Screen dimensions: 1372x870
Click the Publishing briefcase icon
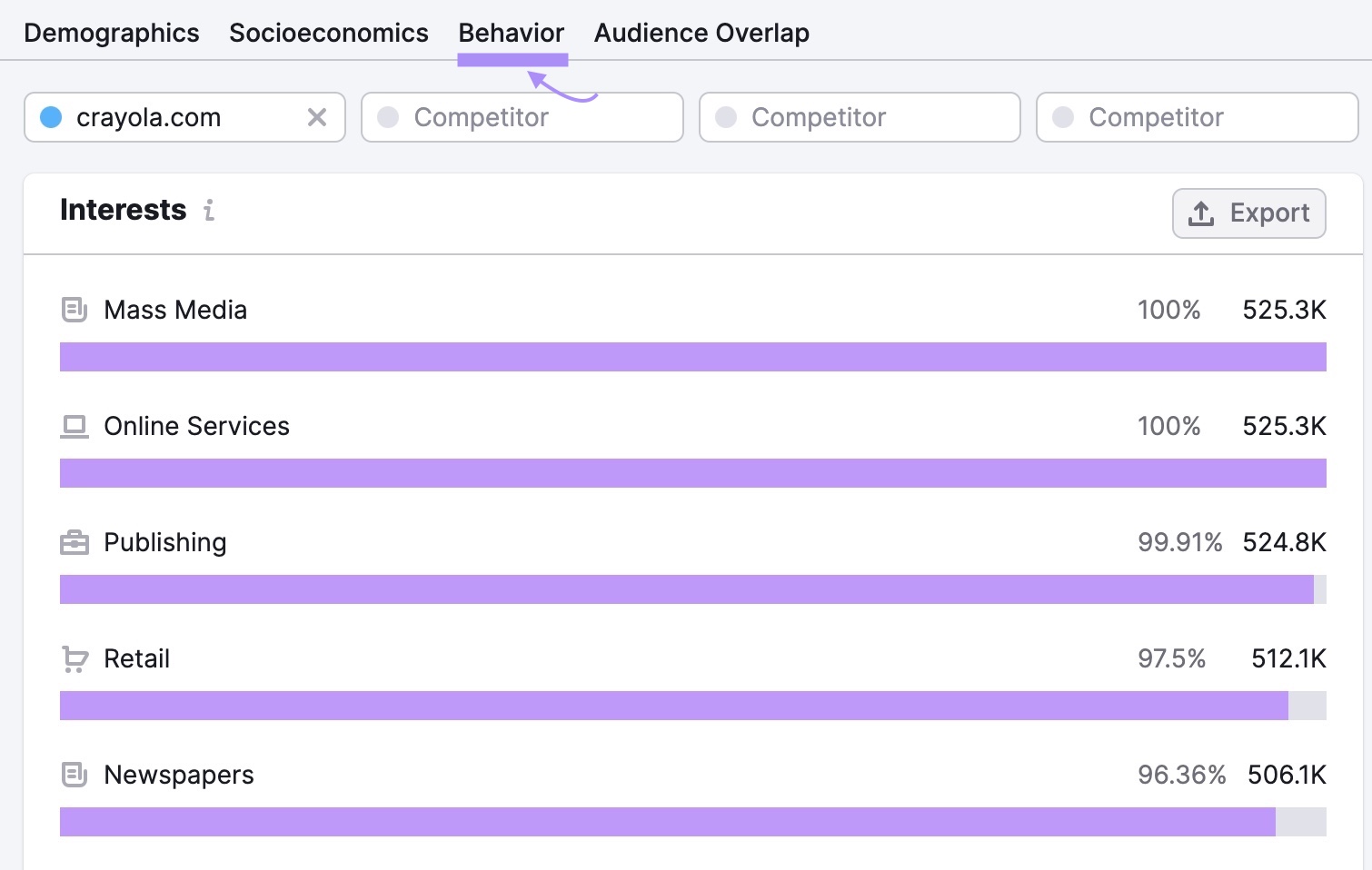(74, 542)
